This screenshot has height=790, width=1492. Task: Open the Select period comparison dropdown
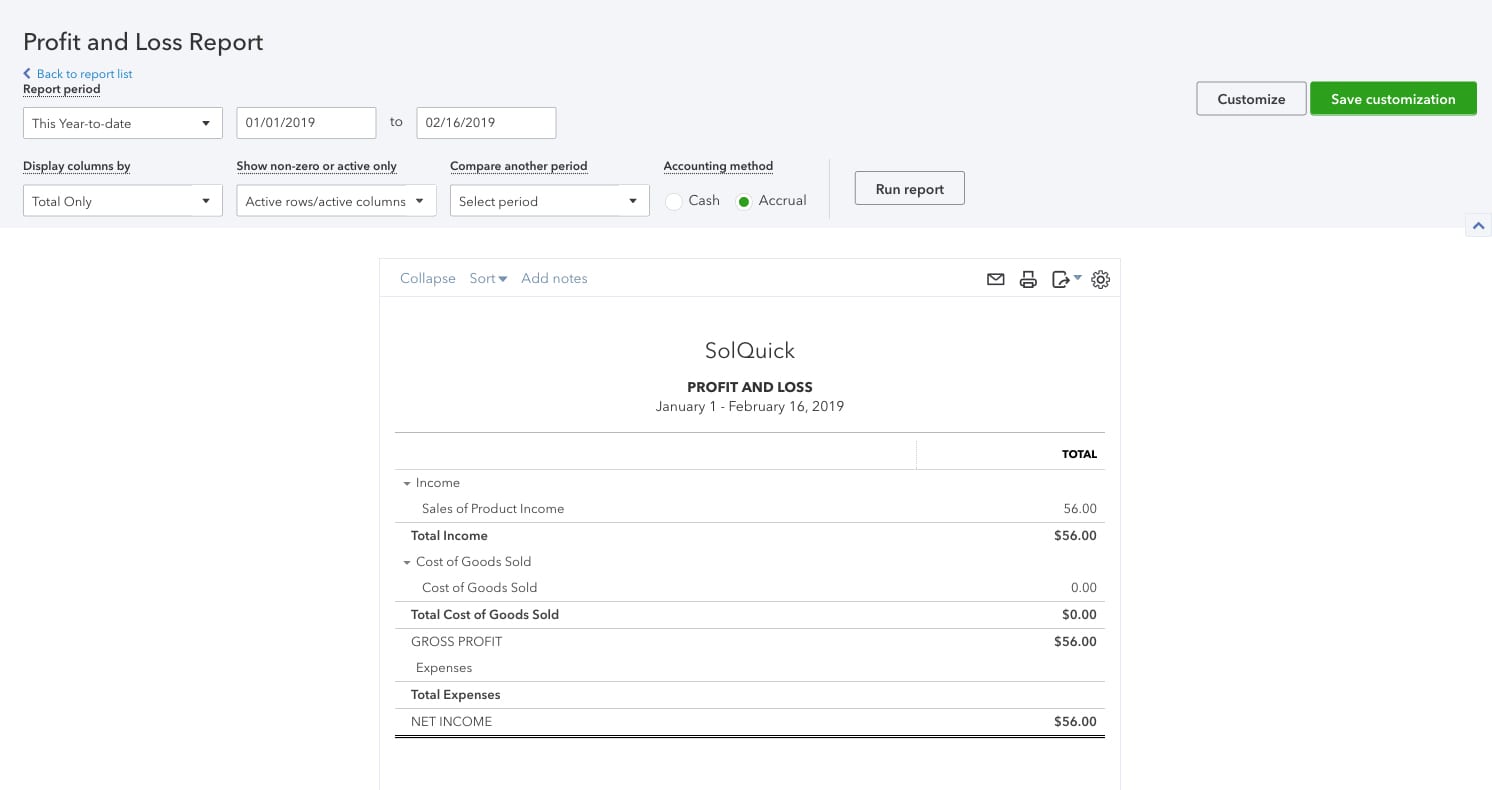[549, 201]
